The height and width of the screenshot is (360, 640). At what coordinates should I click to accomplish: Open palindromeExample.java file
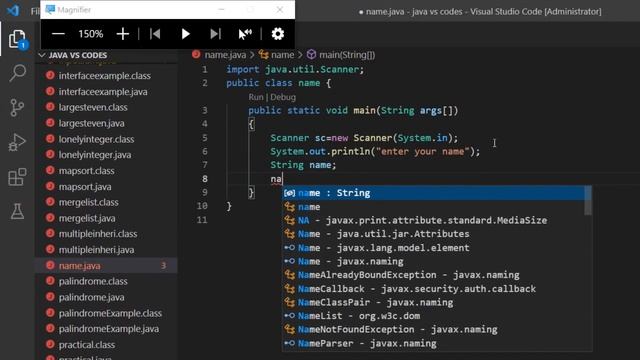click(x=107, y=329)
